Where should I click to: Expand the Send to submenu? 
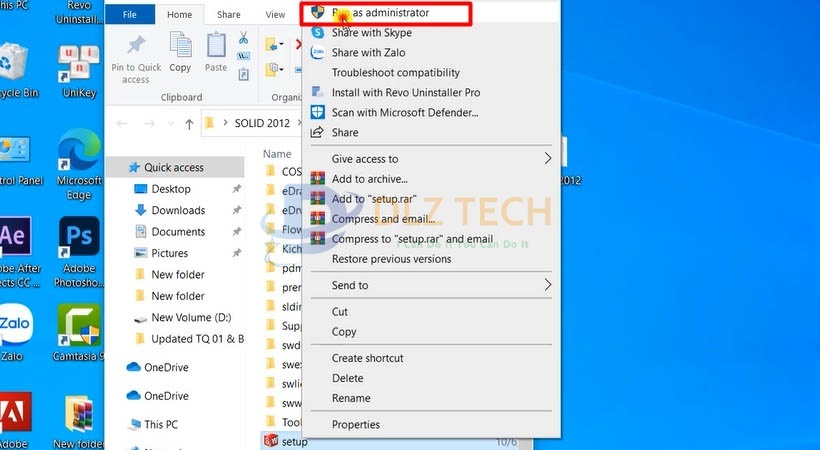431,285
